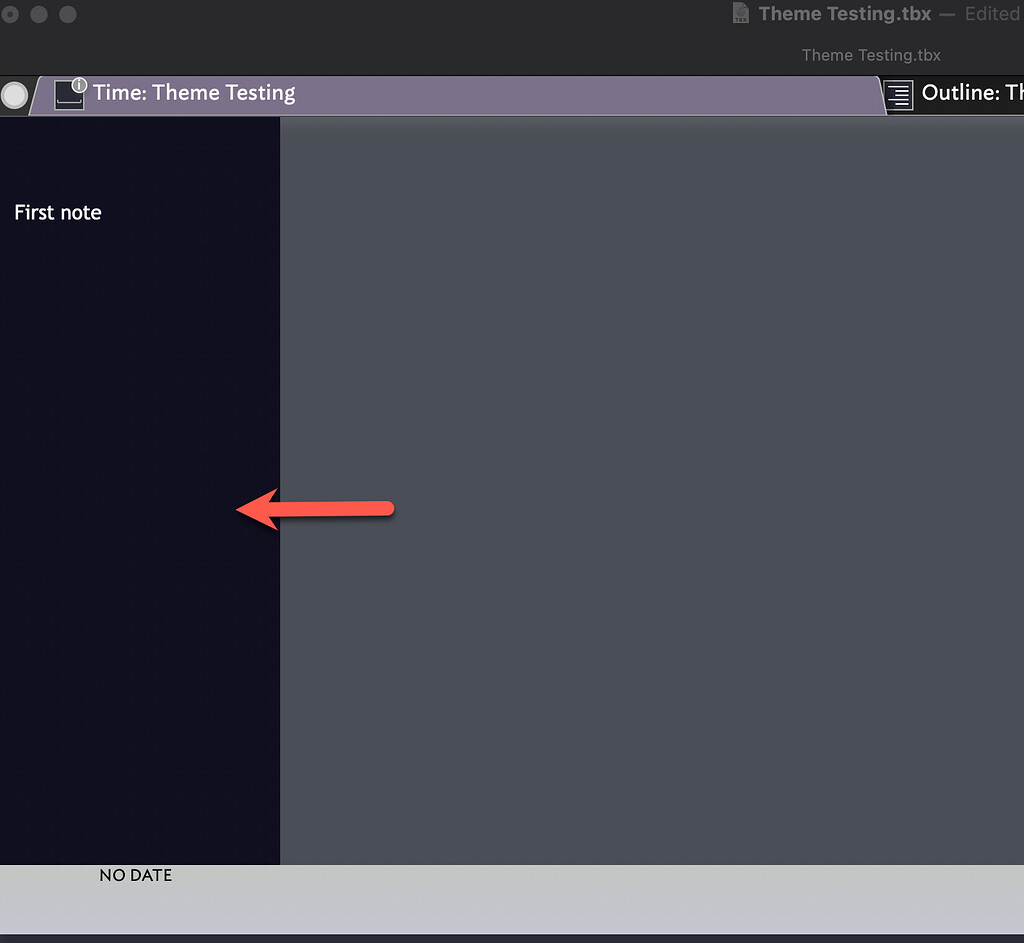
Task: Click the outline view icon on the Outline tab
Action: (897, 93)
